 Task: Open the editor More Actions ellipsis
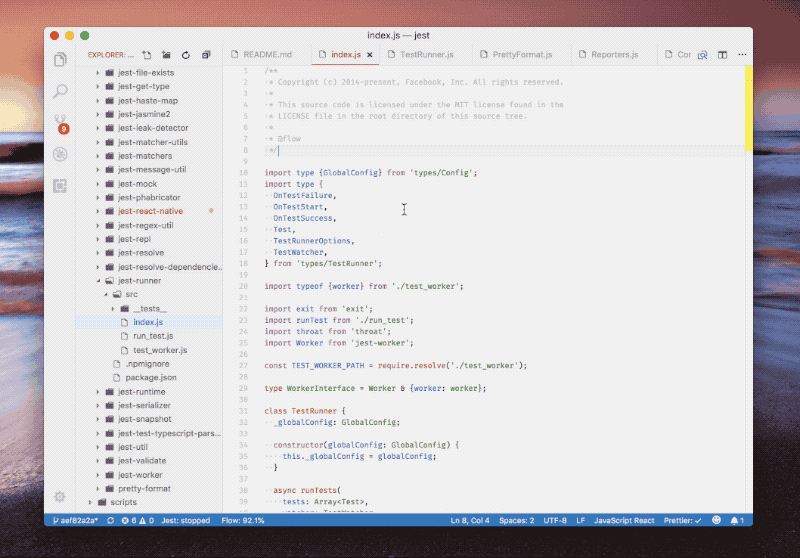[x=740, y=55]
